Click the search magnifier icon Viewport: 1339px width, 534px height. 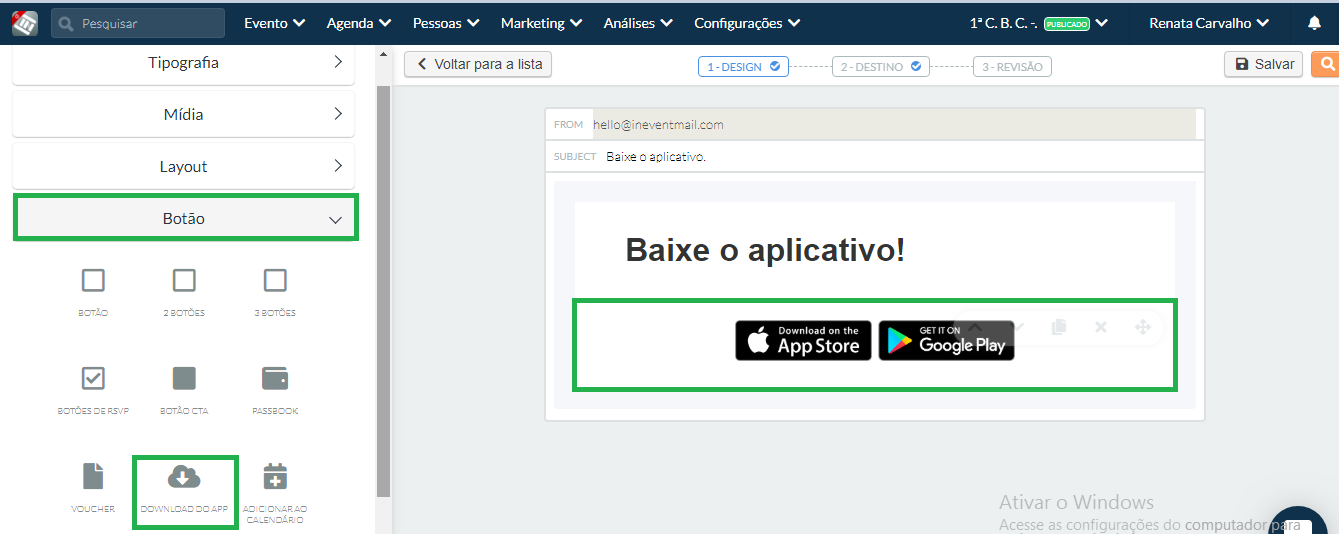67,23
